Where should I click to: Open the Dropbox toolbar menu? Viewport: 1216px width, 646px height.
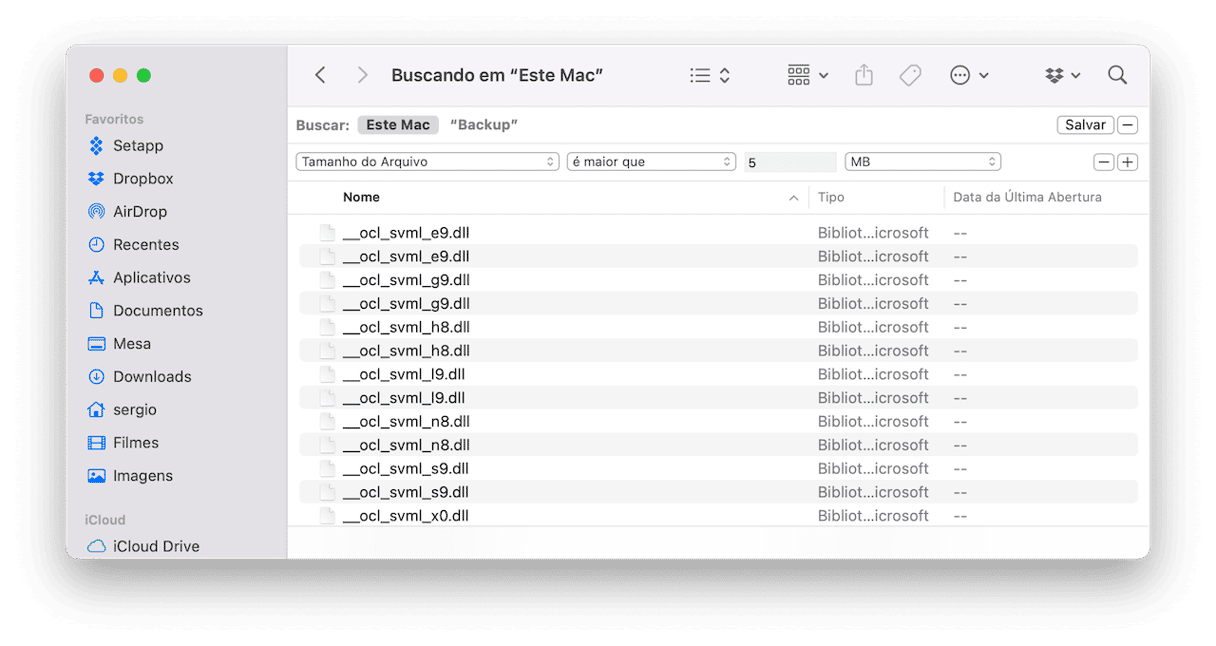click(1062, 76)
